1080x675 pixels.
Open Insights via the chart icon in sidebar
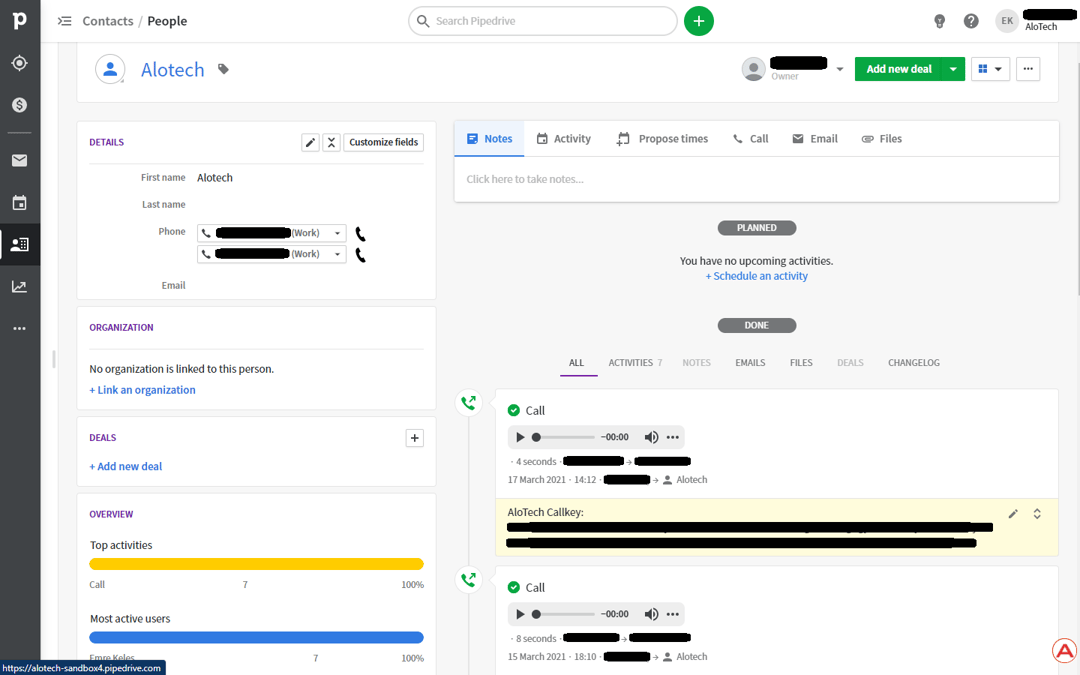[x=21, y=287]
